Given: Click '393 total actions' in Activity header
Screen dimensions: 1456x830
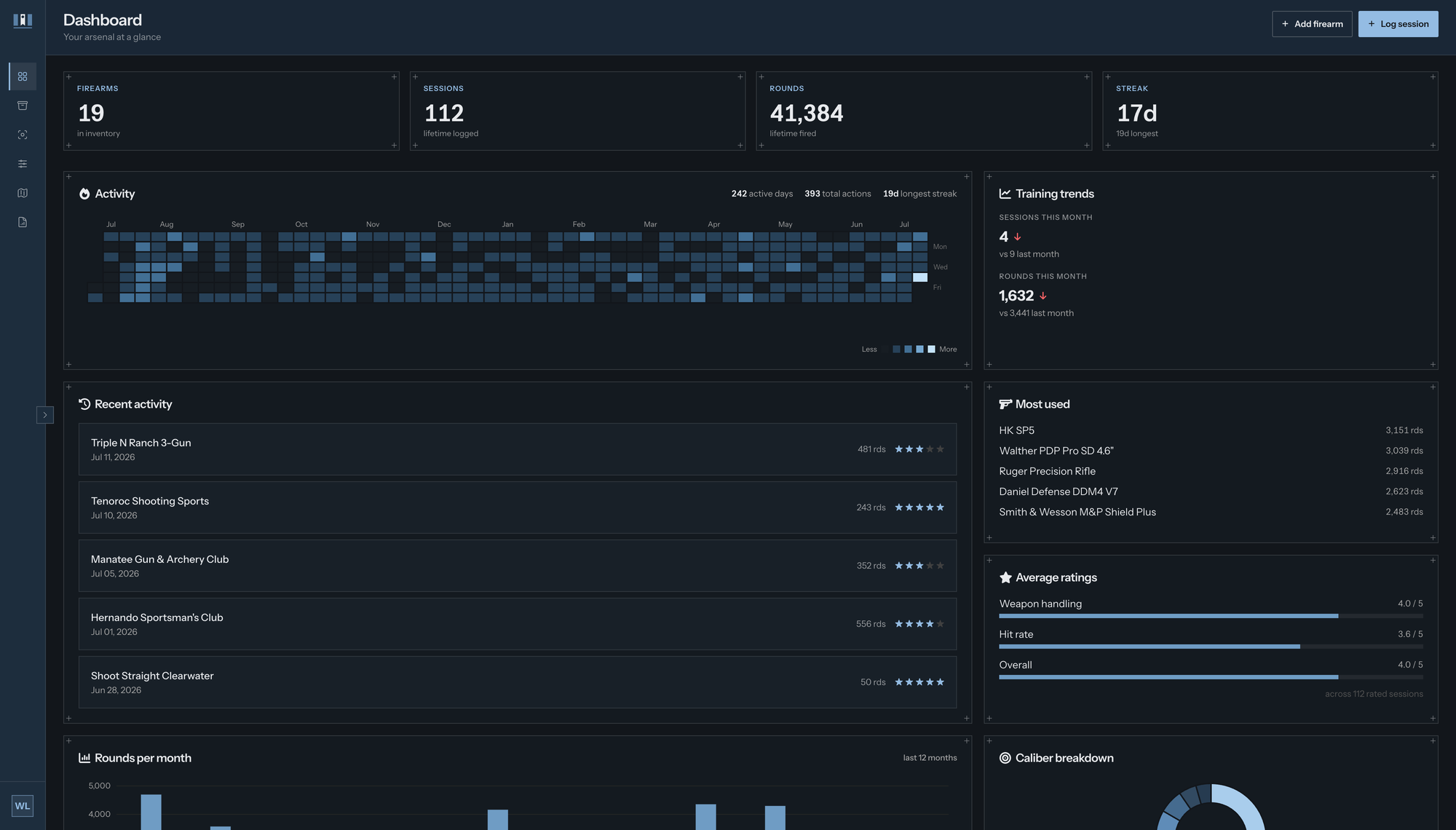Looking at the screenshot, I should click(x=838, y=194).
